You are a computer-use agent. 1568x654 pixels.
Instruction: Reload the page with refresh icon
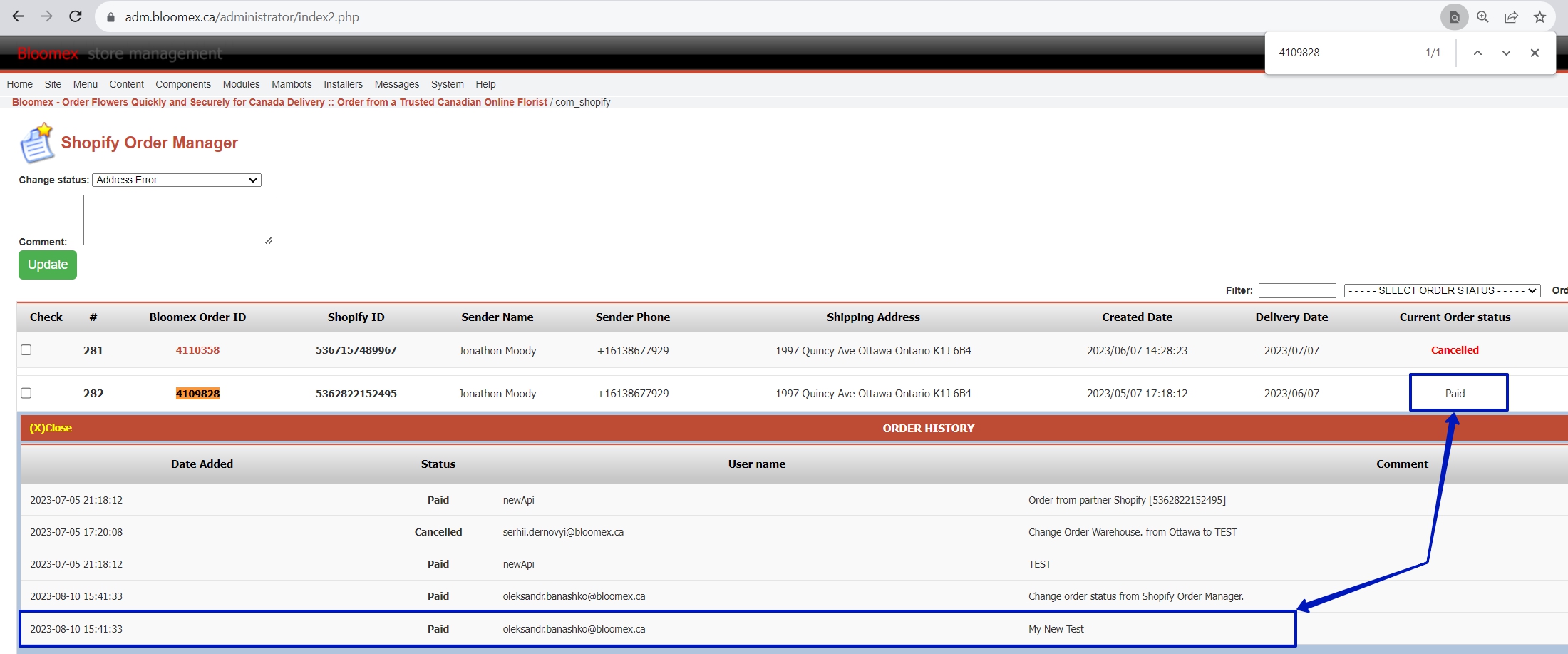(x=76, y=16)
